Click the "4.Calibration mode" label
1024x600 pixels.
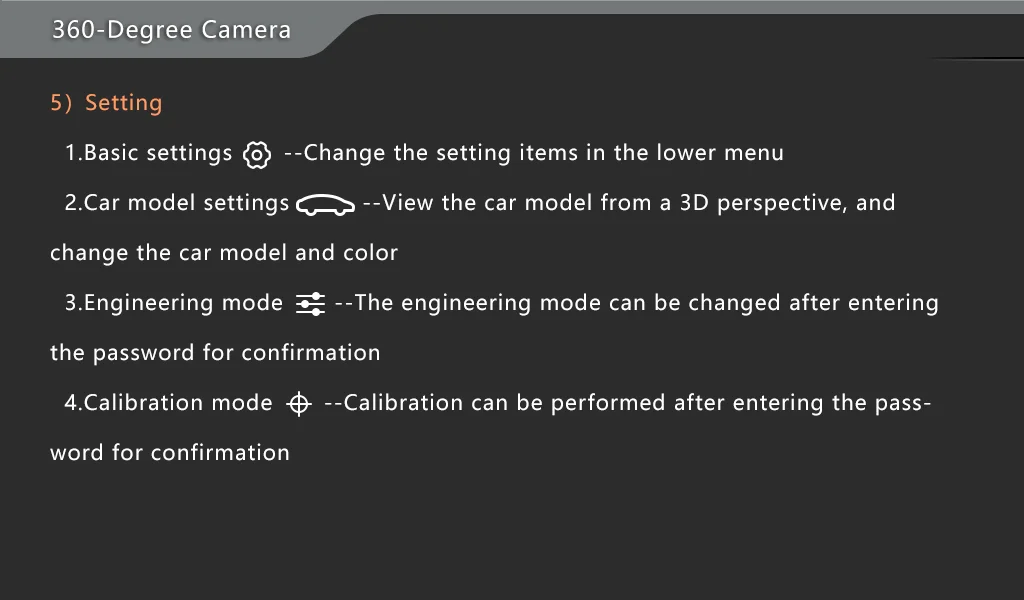pos(168,403)
